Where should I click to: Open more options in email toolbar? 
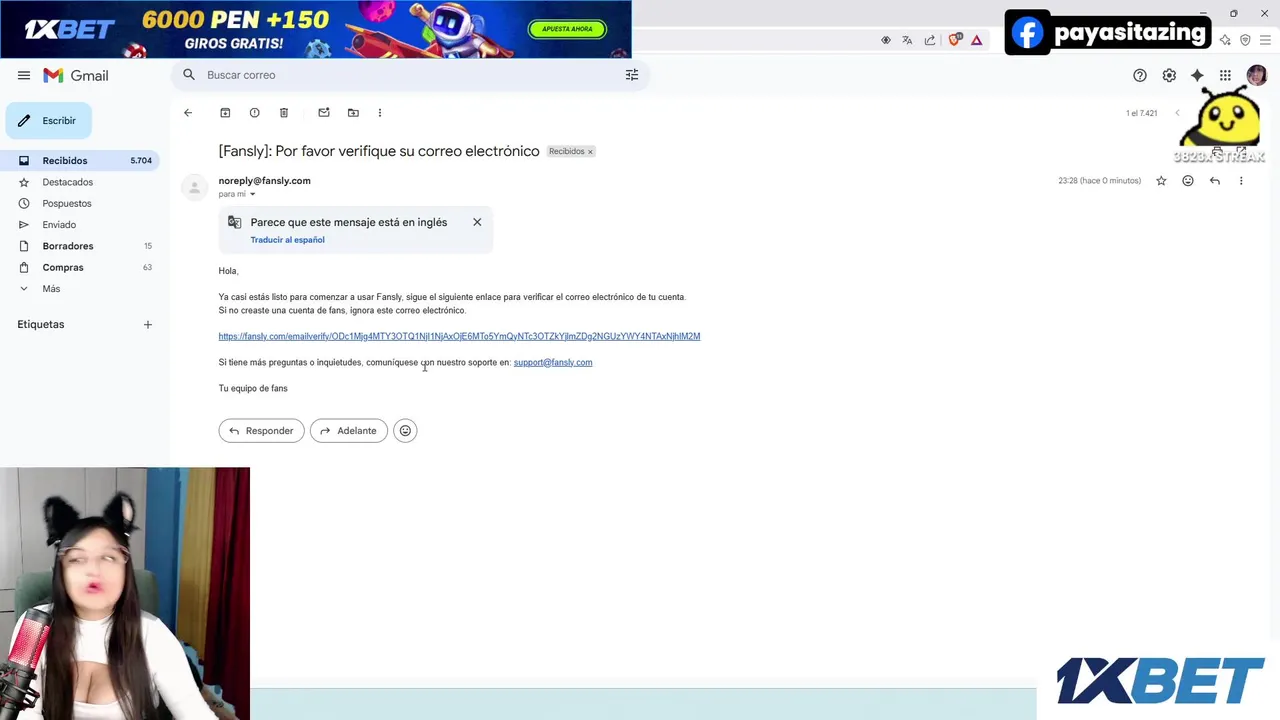[380, 113]
